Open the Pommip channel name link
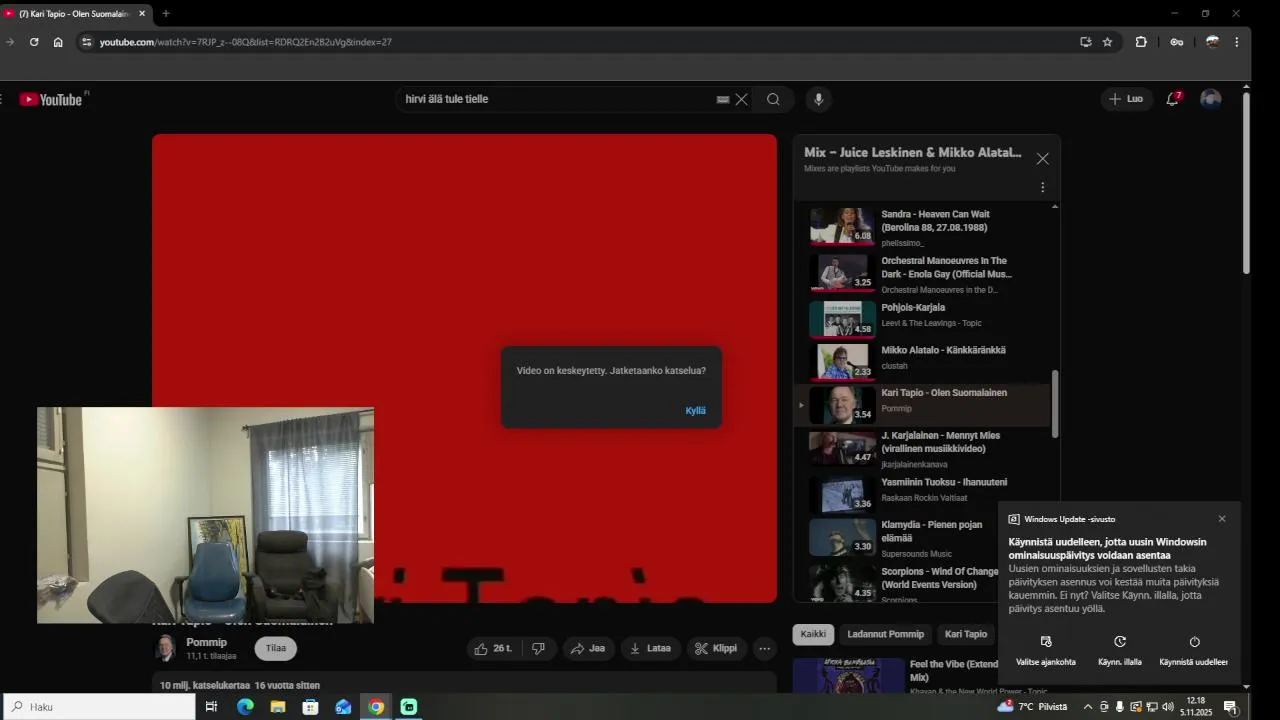The image size is (1280, 720). click(x=206, y=642)
